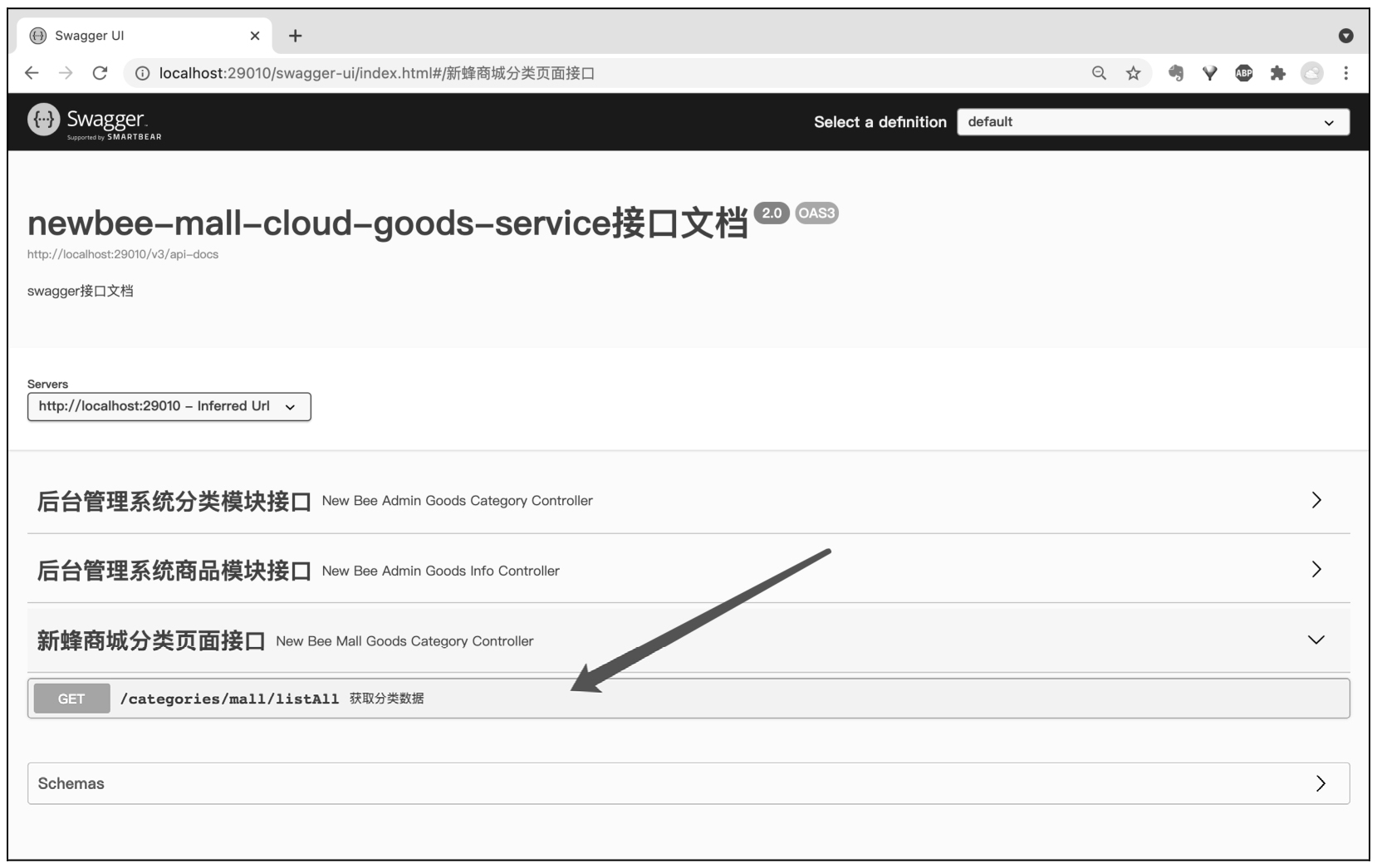Screen dimensions: 1377x868
Task: Click the newbee-mall-cloud-goods-service title
Action: coord(388,223)
